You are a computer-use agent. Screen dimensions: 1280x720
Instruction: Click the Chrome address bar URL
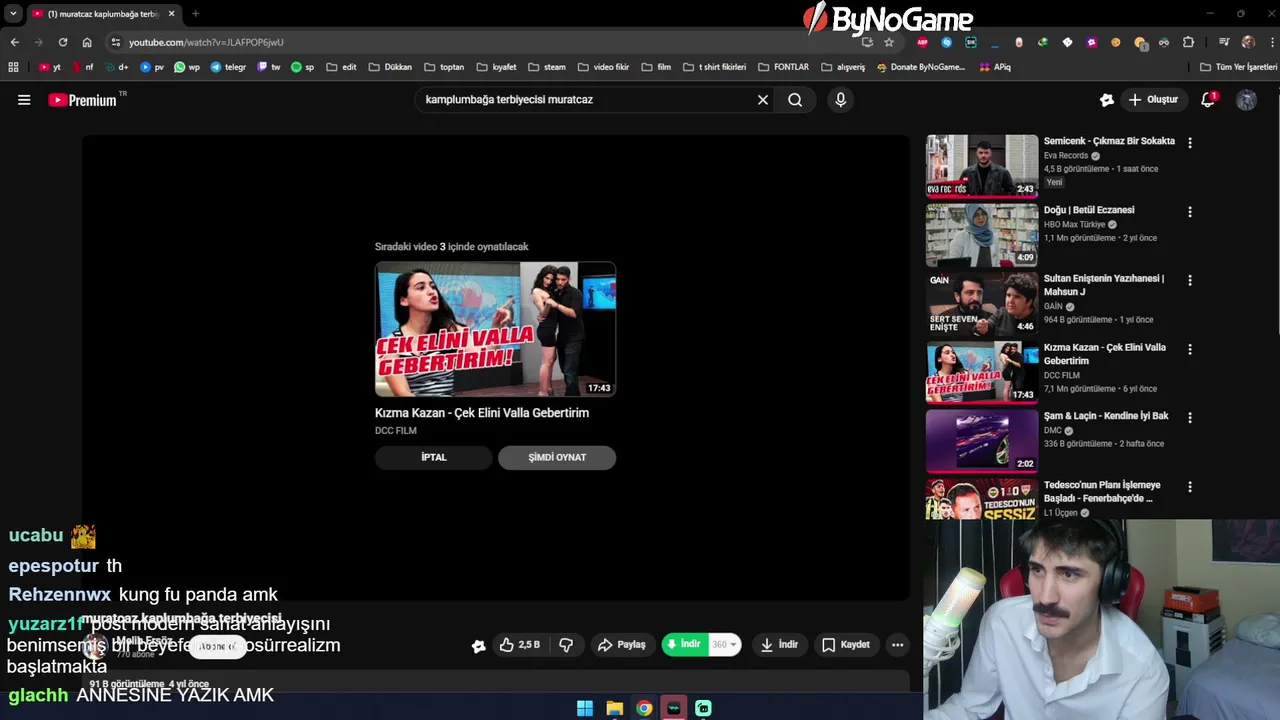206,42
